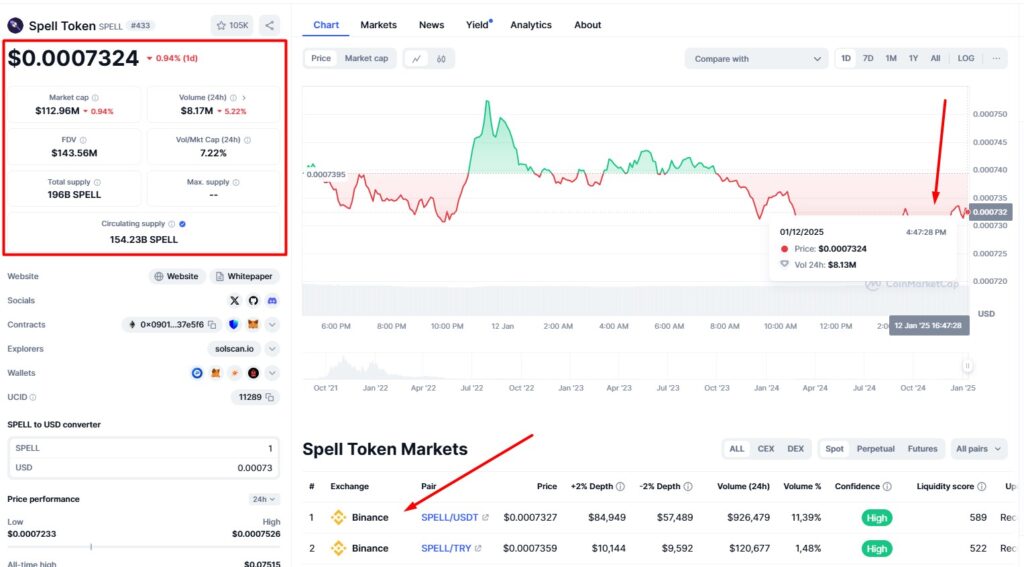
Task: Toggle chart to Market cap view
Action: click(x=366, y=58)
